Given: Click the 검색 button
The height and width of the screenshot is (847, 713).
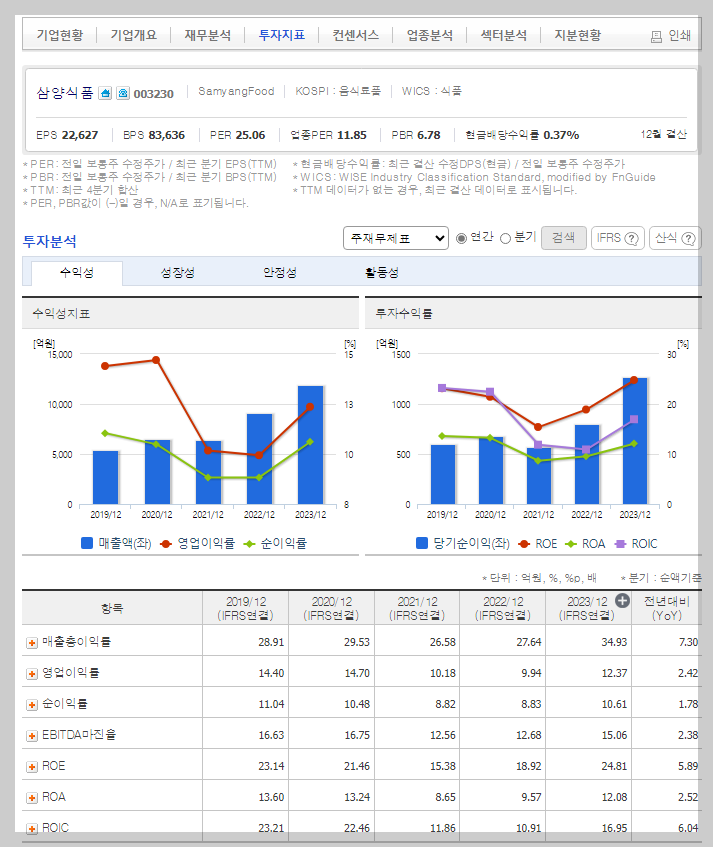Looking at the screenshot, I should click(x=563, y=238).
